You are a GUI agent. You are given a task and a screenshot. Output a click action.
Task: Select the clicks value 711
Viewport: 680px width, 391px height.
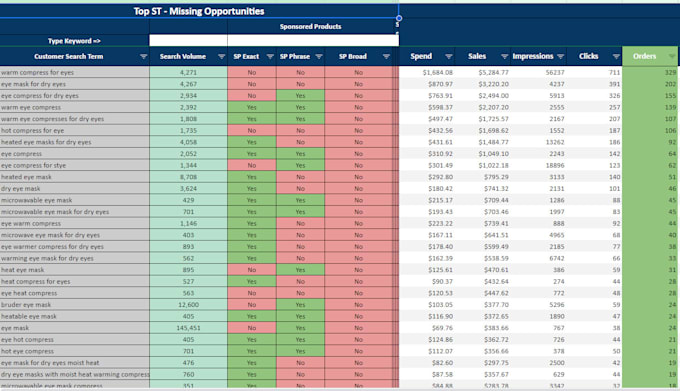(x=614, y=72)
